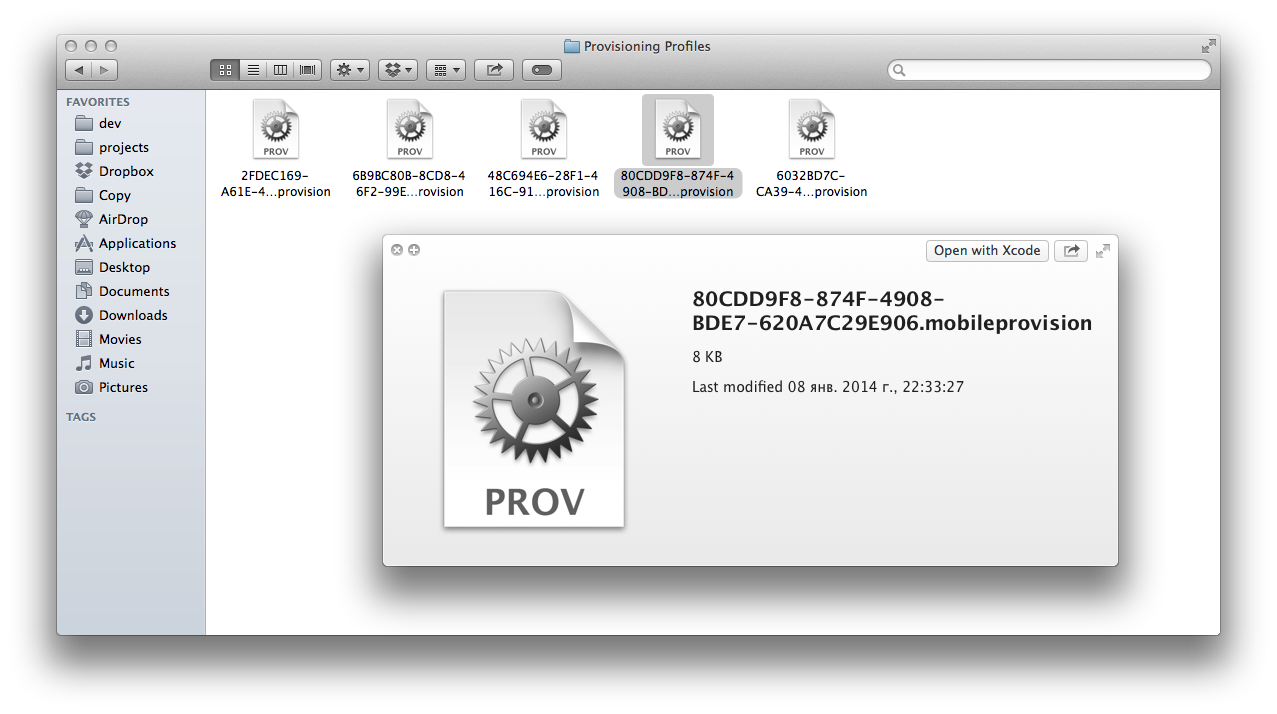Switch to column view
Viewport: 1277px width, 714px height.
click(x=281, y=70)
